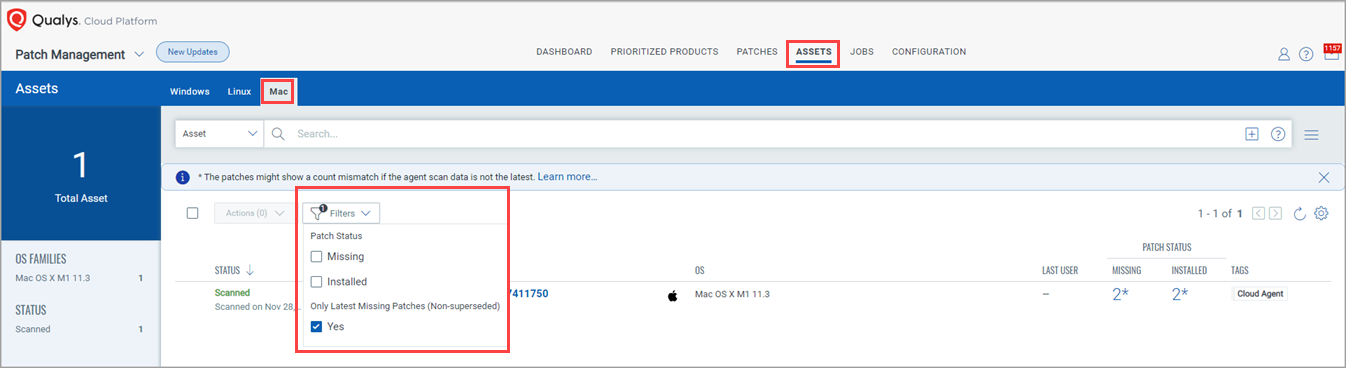Dismiss the patch count mismatch notice

(x=1324, y=177)
